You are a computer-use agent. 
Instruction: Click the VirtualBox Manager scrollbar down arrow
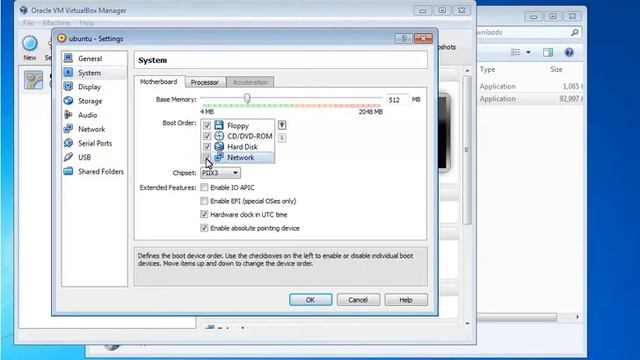coord(467,323)
